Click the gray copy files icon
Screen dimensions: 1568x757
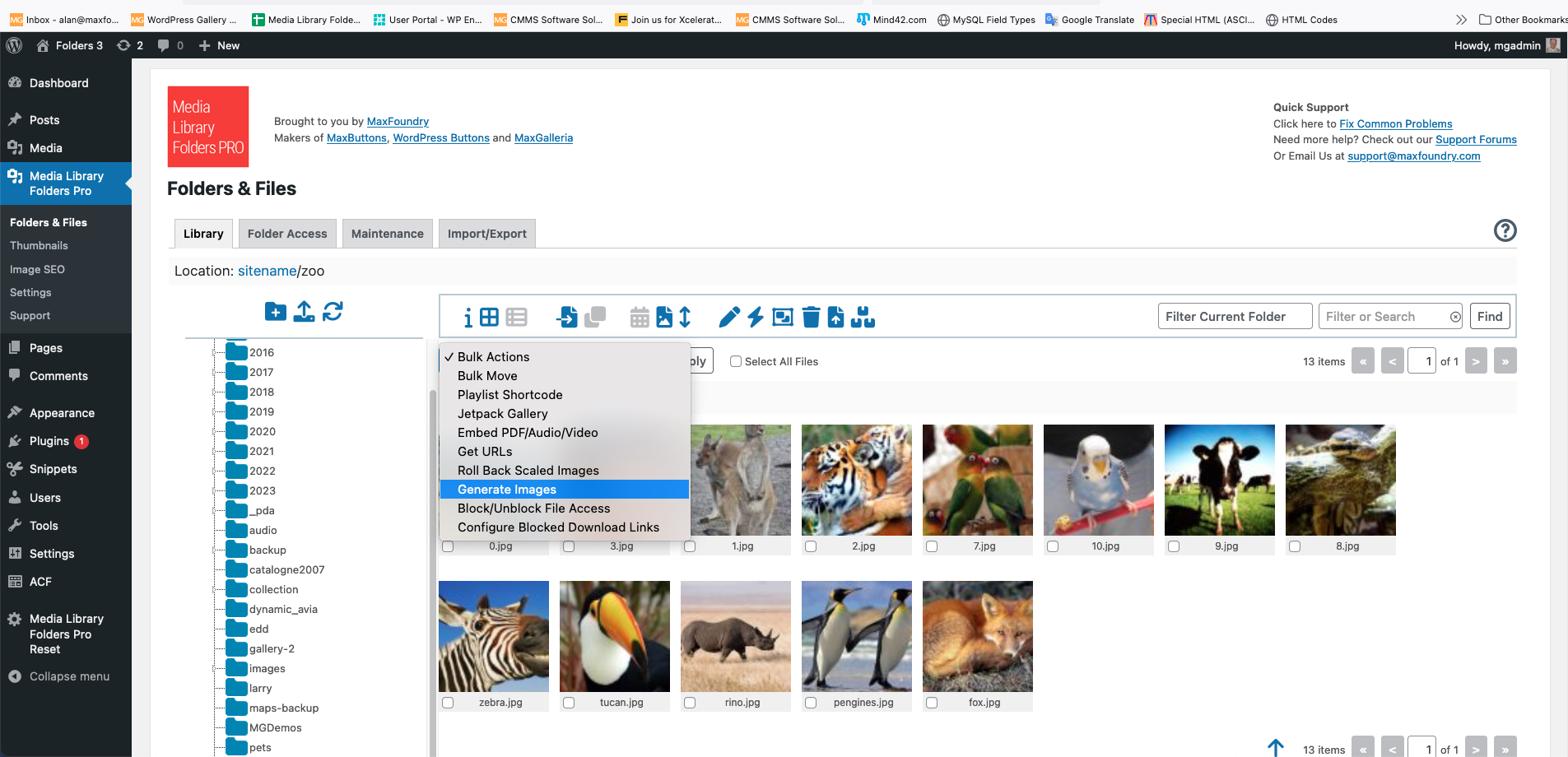pos(595,317)
